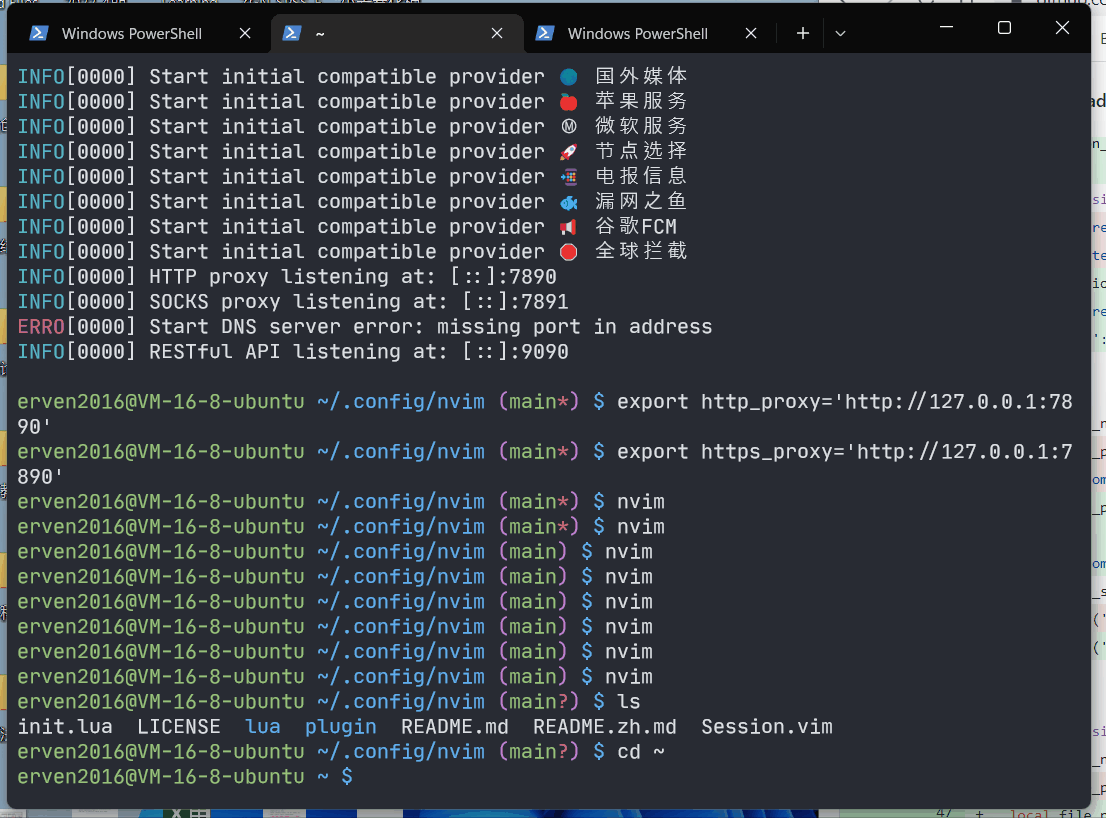Click the red circle icon beside 全球拦截

pyautogui.click(x=568, y=250)
